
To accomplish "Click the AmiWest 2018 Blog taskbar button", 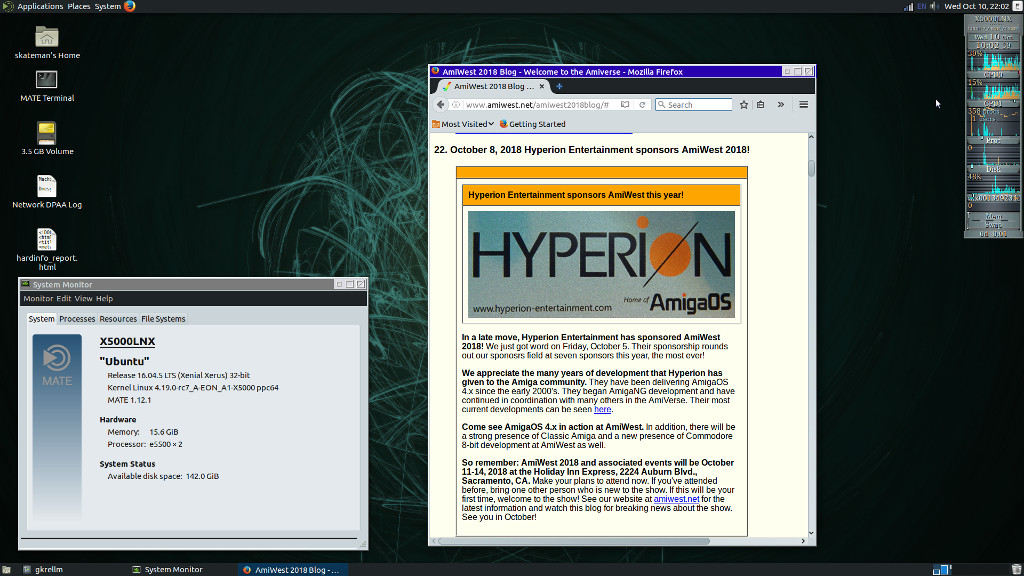I will [291, 569].
